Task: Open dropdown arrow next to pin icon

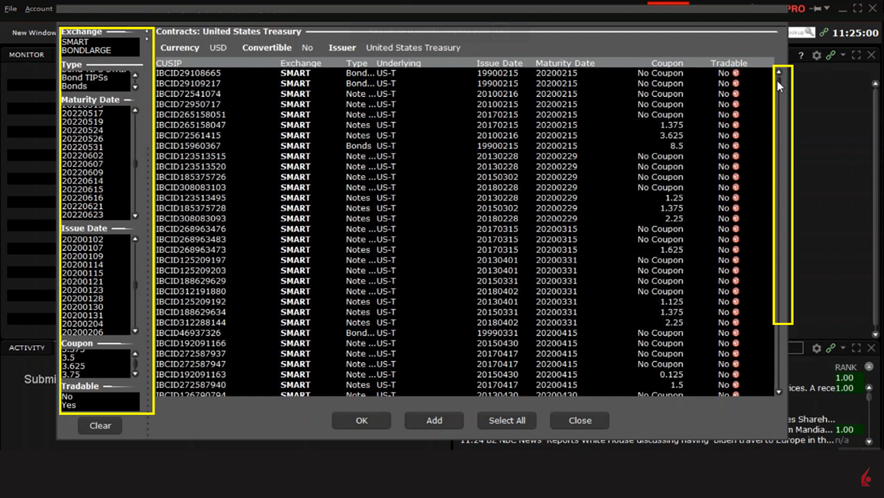Action: pos(827,8)
